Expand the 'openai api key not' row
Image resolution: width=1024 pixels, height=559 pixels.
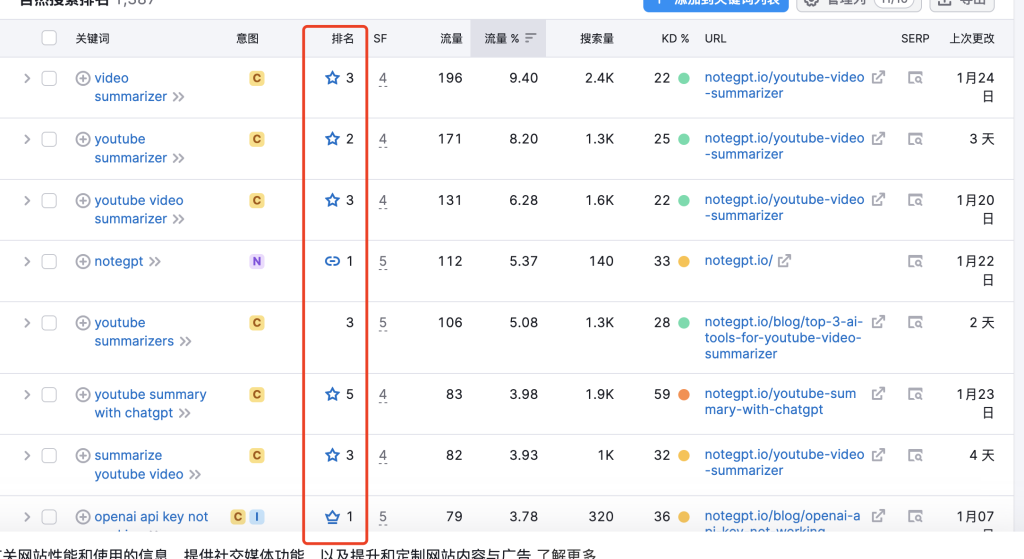pyautogui.click(x=27, y=517)
